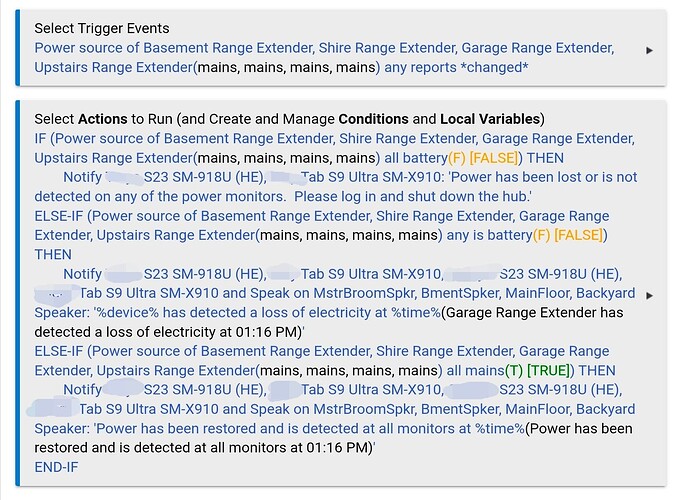Expand the Select Trigger Events arrow
Viewport: 677px width, 500px height.
(x=649, y=51)
